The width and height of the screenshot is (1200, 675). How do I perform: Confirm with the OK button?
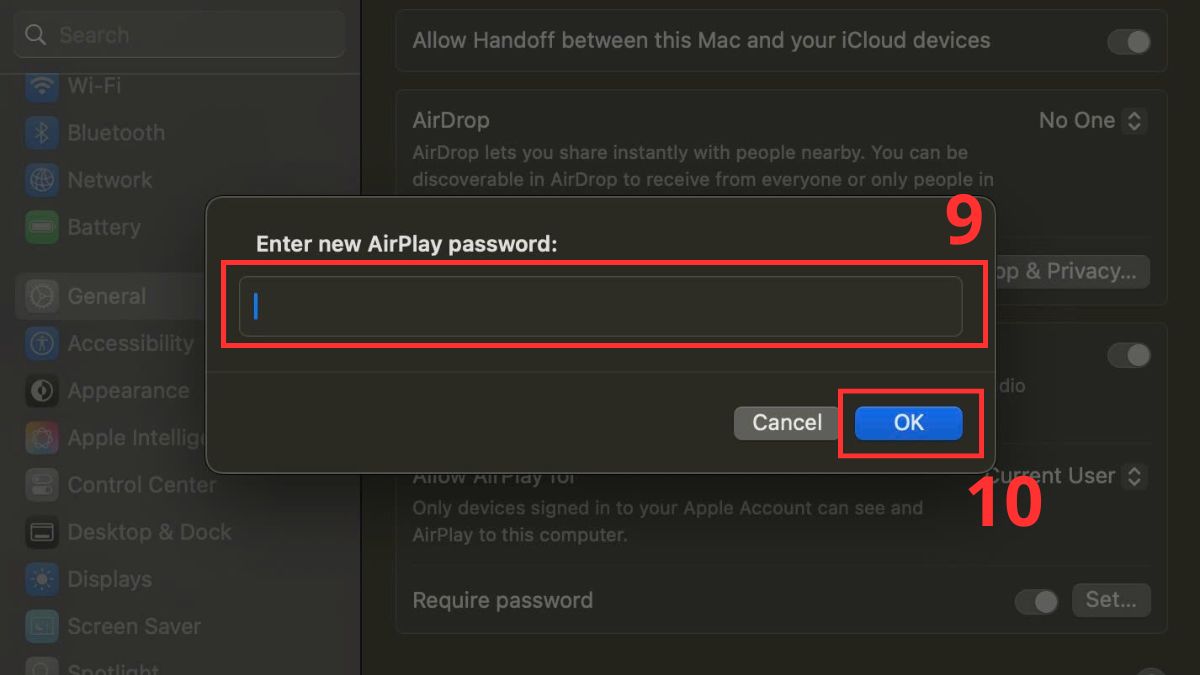(908, 423)
